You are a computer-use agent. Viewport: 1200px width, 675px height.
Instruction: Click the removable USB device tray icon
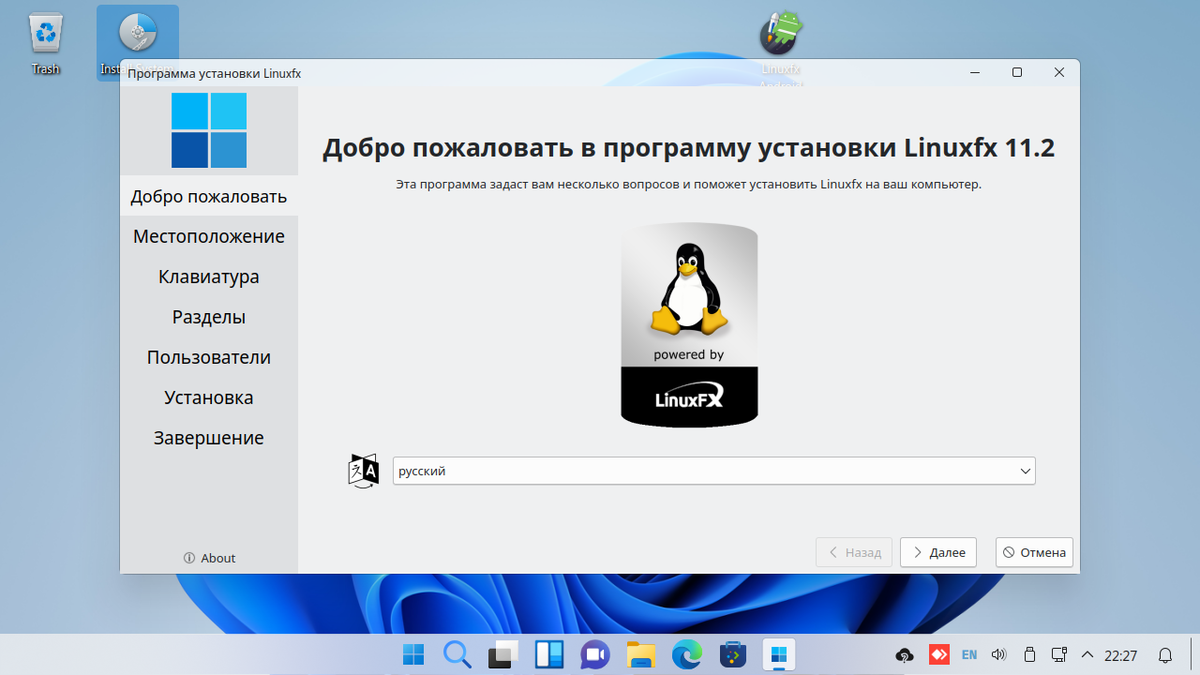tap(1029, 656)
